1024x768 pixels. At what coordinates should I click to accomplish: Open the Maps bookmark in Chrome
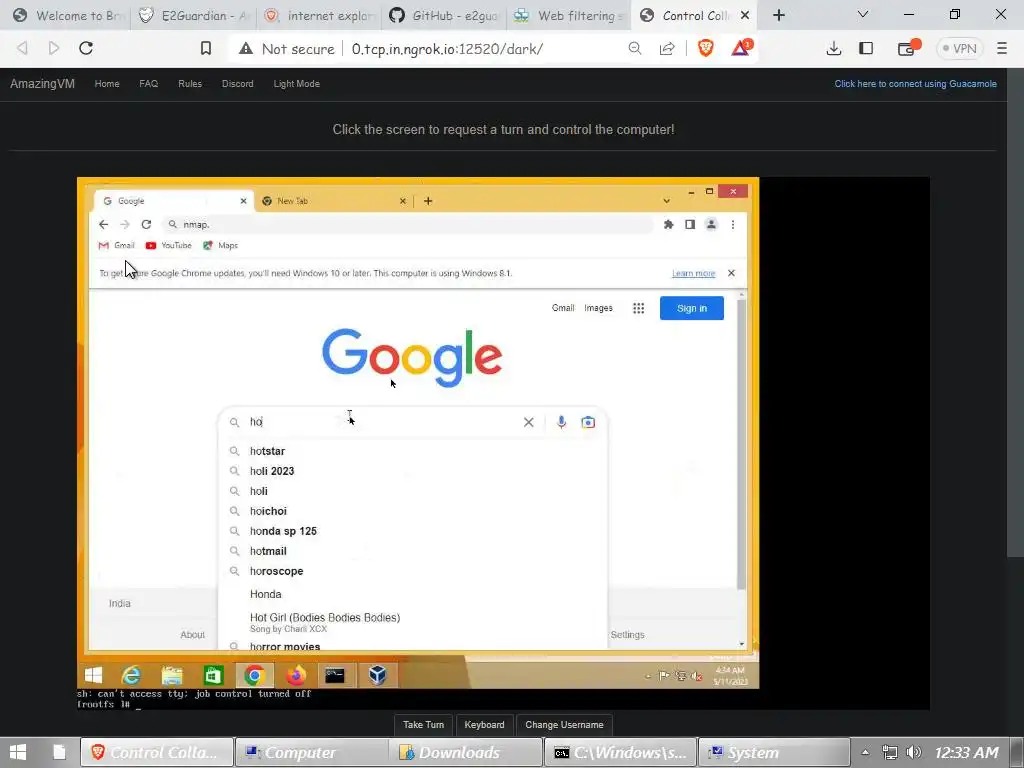[221, 246]
